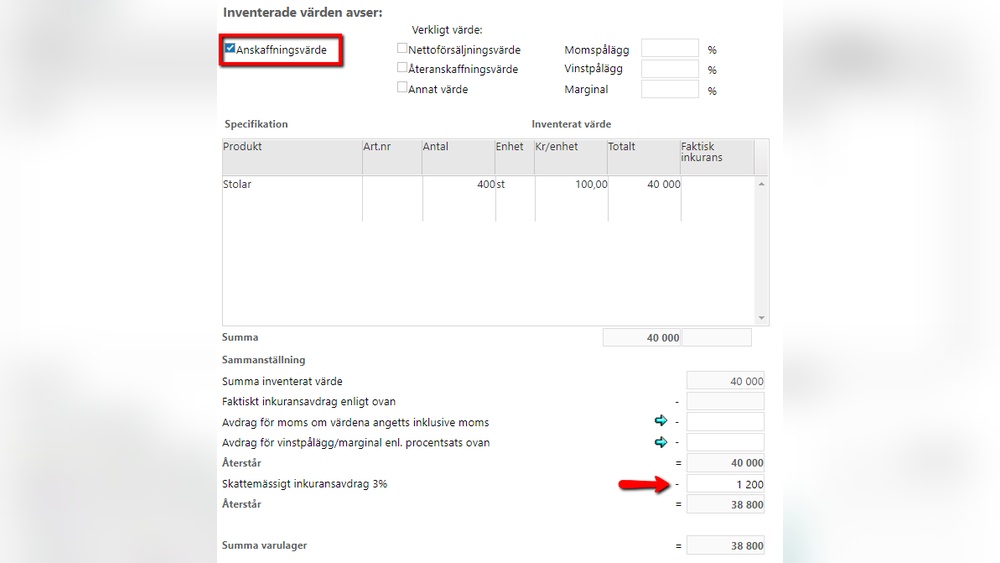The height and width of the screenshot is (563, 1000).
Task: Click the Faktiskt inkuransavdrag enligt ovan field
Action: click(x=725, y=402)
